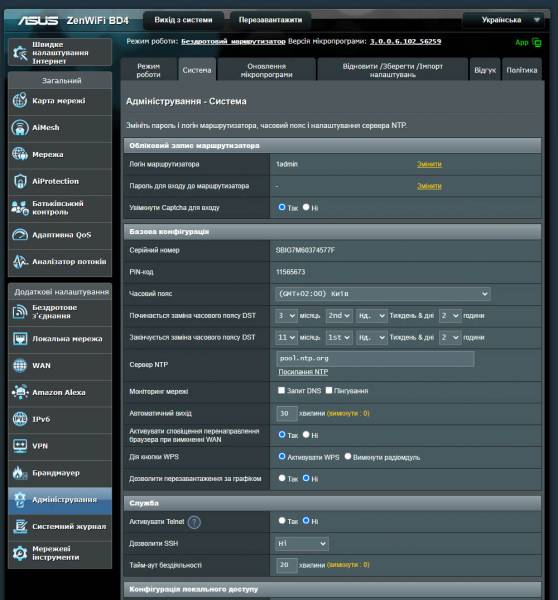Open the system log notepad icon
This screenshot has width=558, height=600.
(x=20, y=527)
